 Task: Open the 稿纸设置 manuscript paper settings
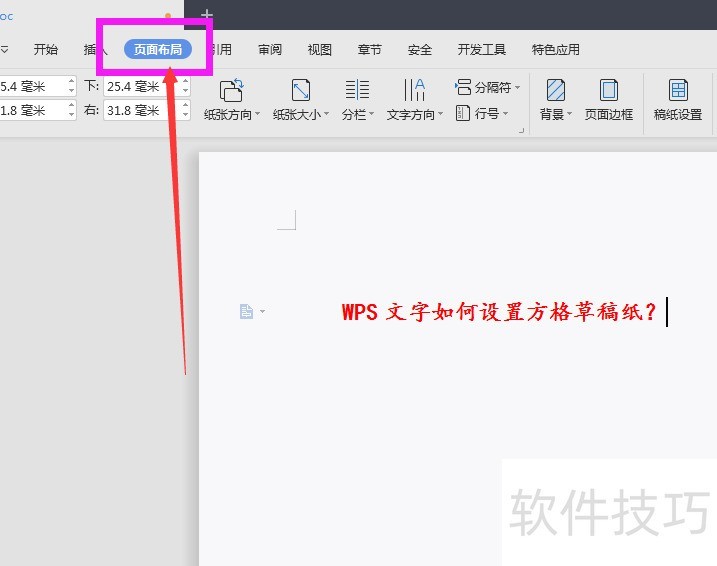(x=678, y=100)
